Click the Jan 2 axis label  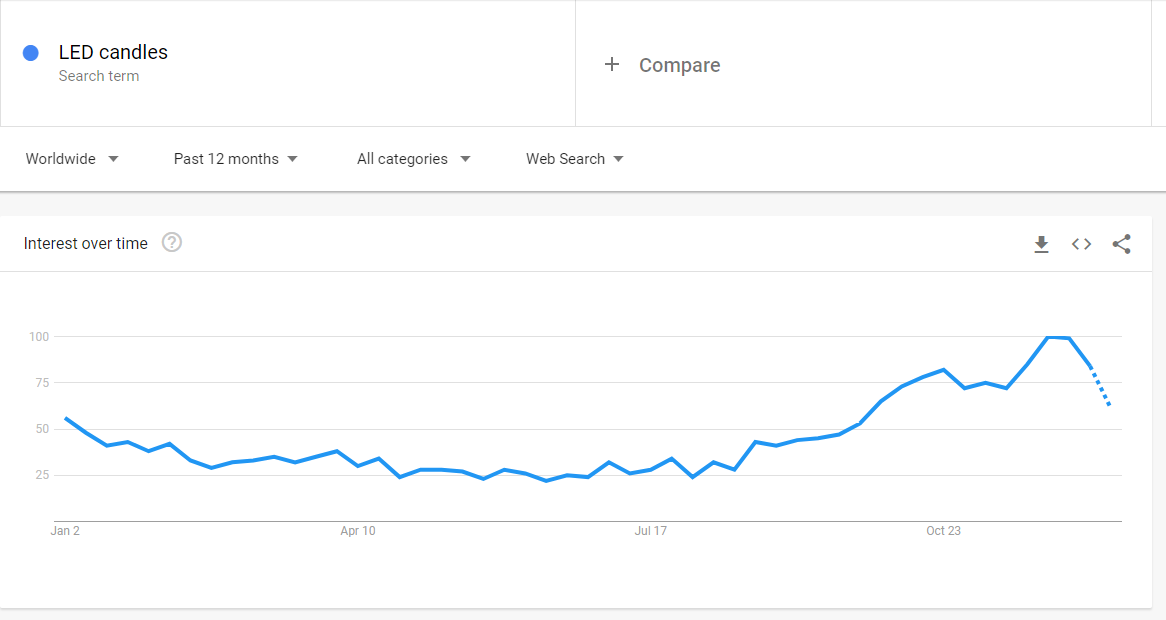pos(65,531)
